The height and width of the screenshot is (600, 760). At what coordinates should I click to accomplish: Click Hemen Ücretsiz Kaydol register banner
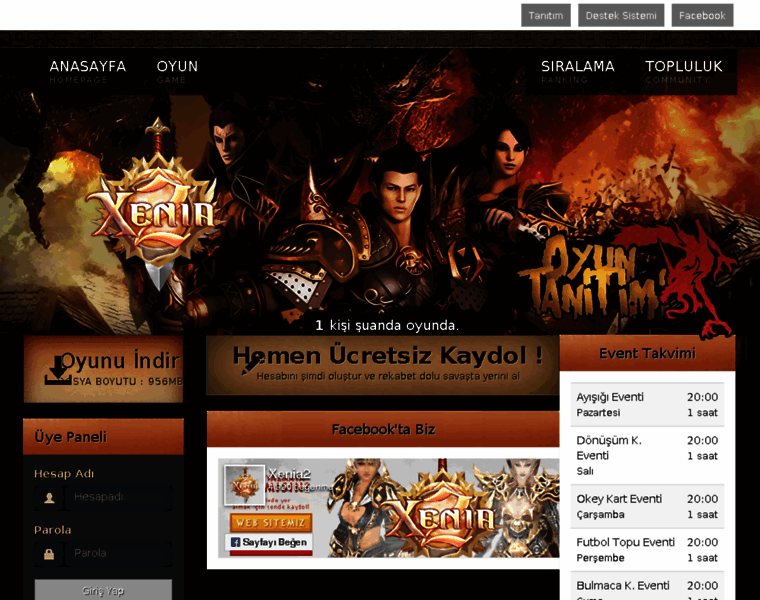tap(383, 365)
